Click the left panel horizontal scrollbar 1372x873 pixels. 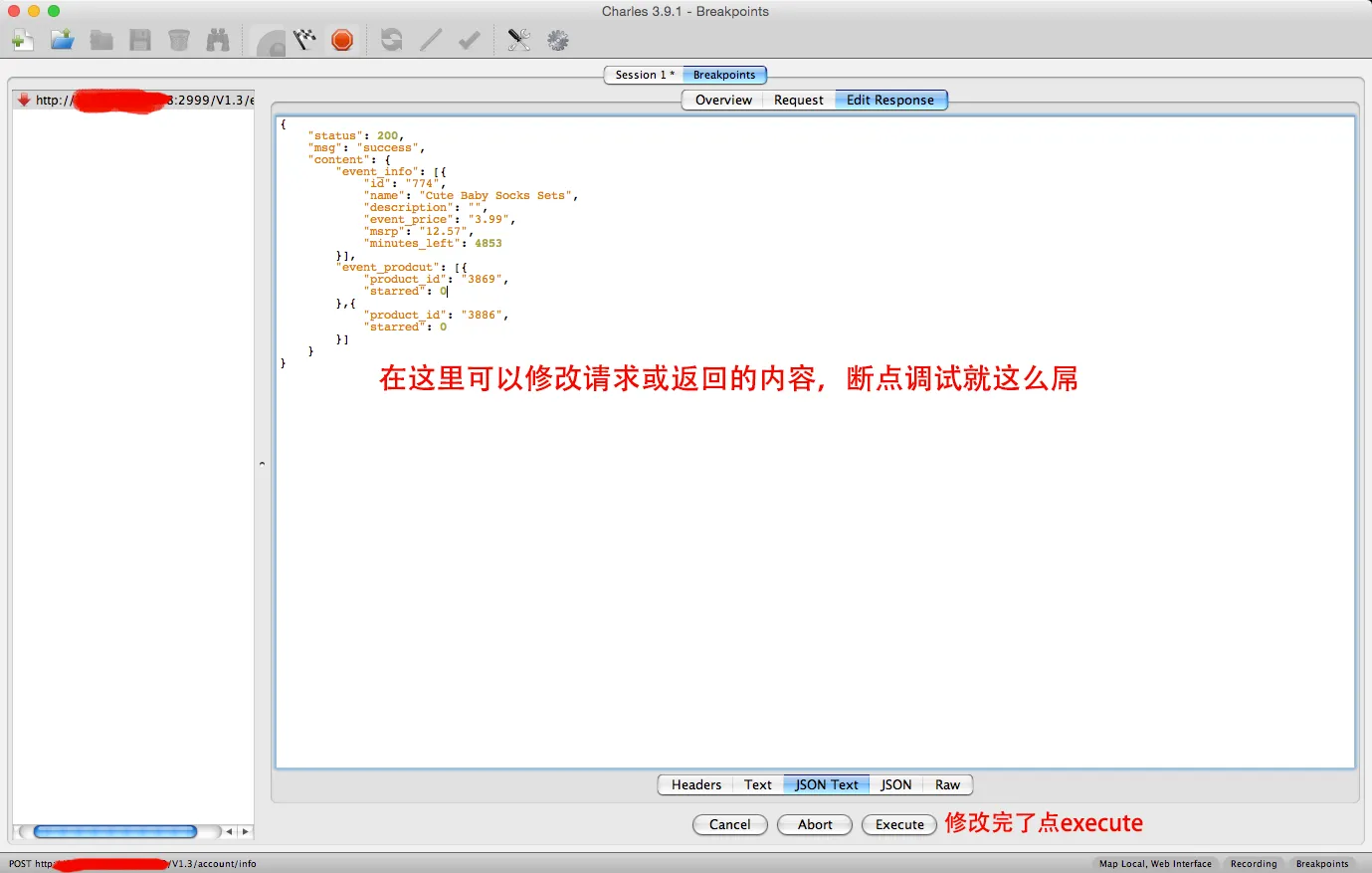click(x=115, y=831)
